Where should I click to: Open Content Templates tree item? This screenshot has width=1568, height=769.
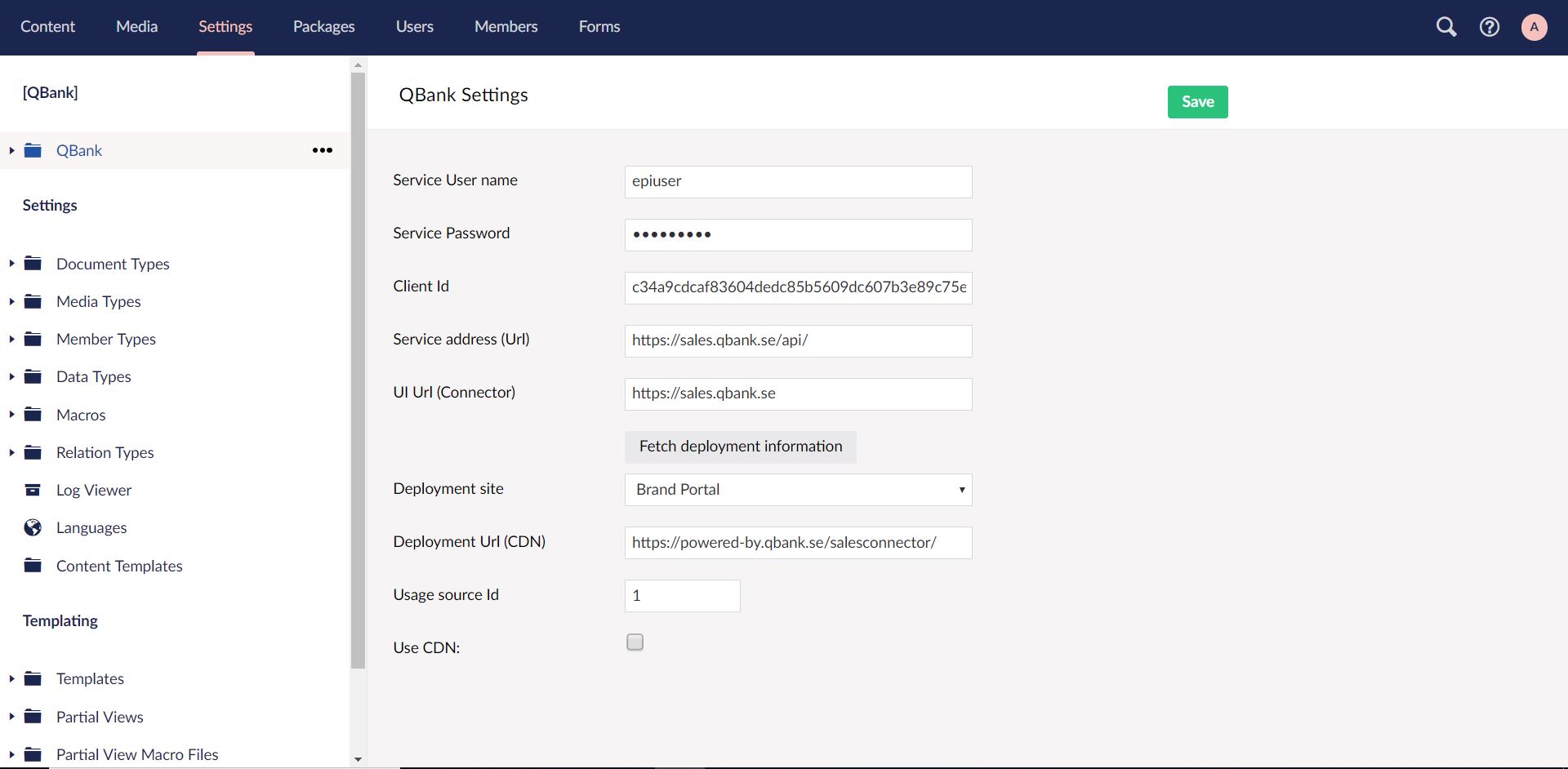tap(119, 566)
